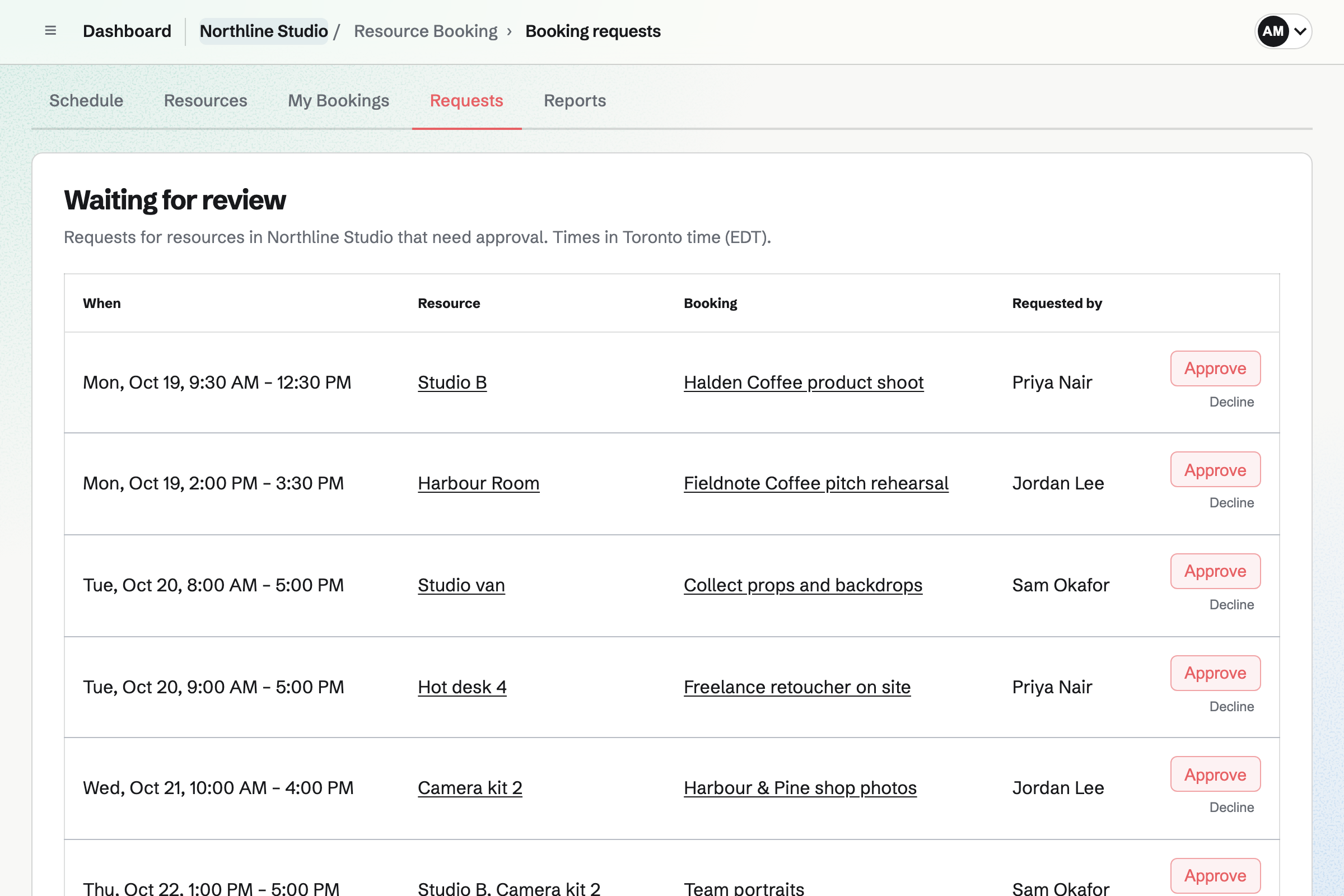
Task: Decline the Collect props and backdrops request
Action: 1231,605
